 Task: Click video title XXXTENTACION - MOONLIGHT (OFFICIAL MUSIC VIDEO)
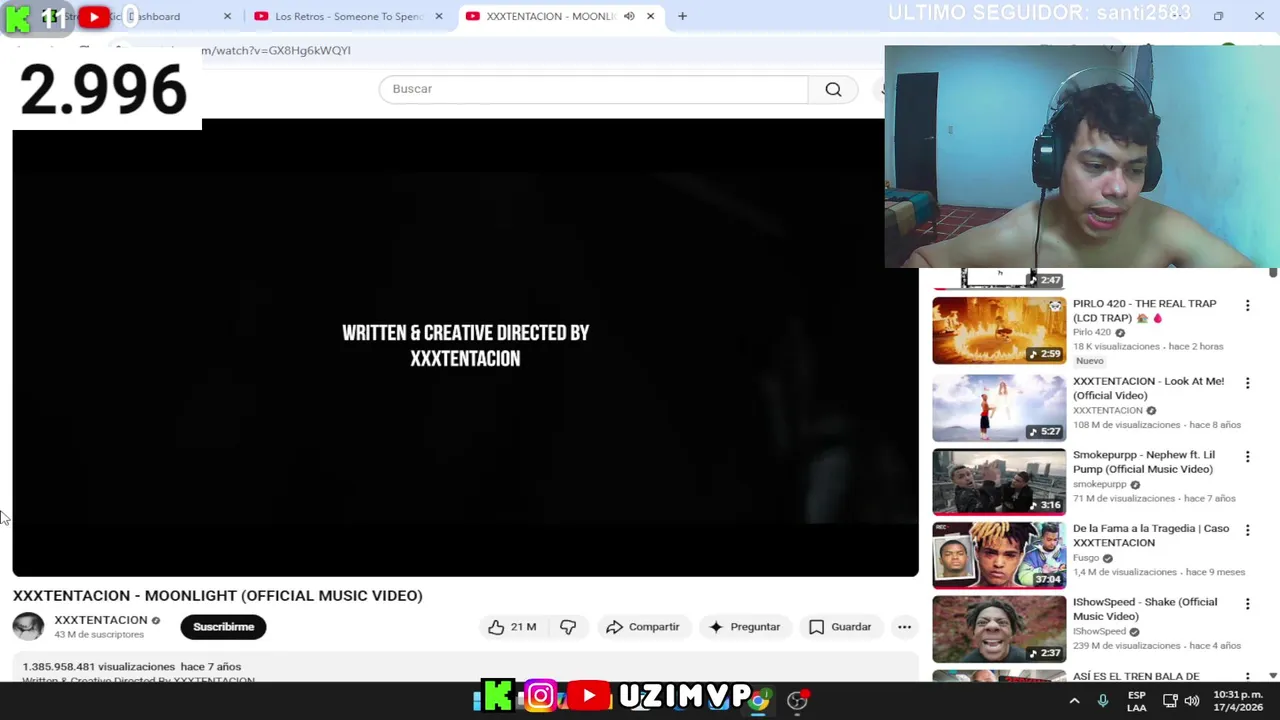(x=218, y=596)
